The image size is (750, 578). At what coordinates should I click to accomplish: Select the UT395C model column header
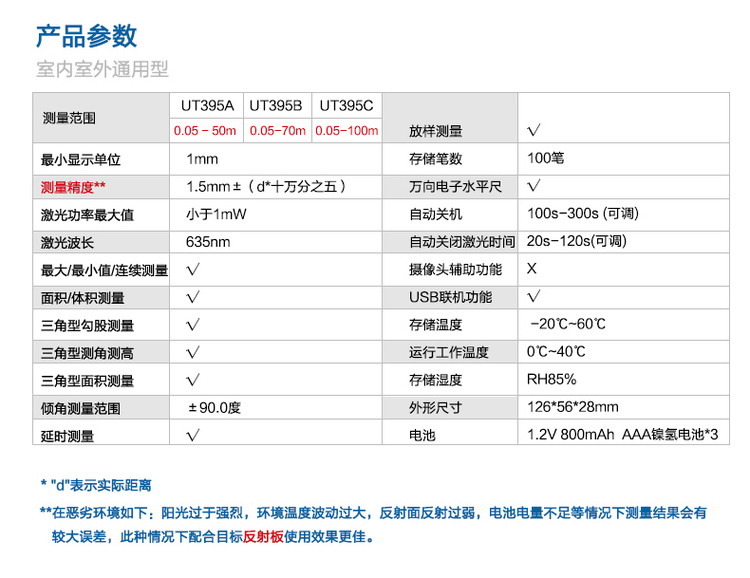[x=346, y=104]
